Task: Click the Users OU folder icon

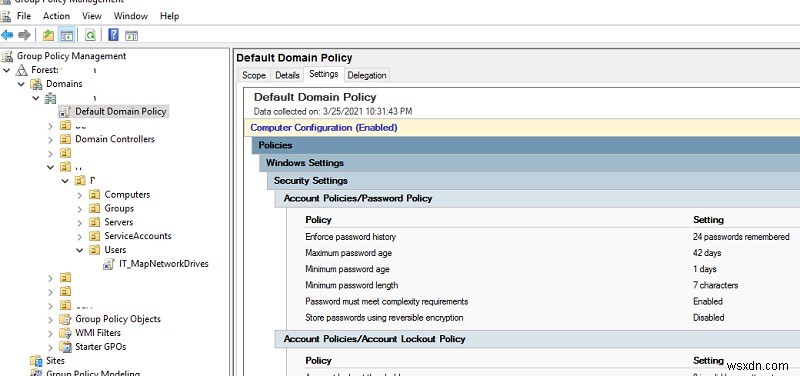Action: tap(94, 249)
